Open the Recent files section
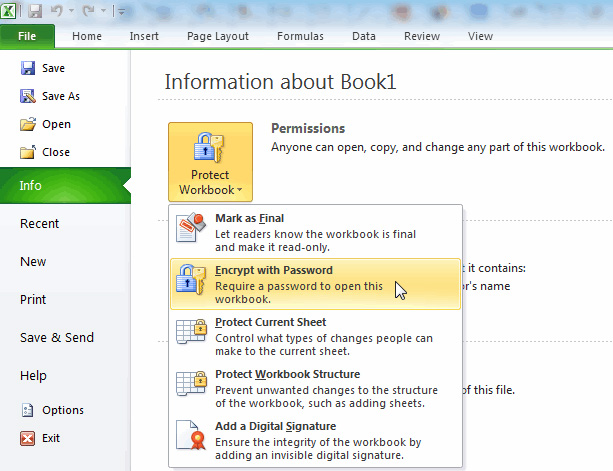613x471 pixels. 40,224
